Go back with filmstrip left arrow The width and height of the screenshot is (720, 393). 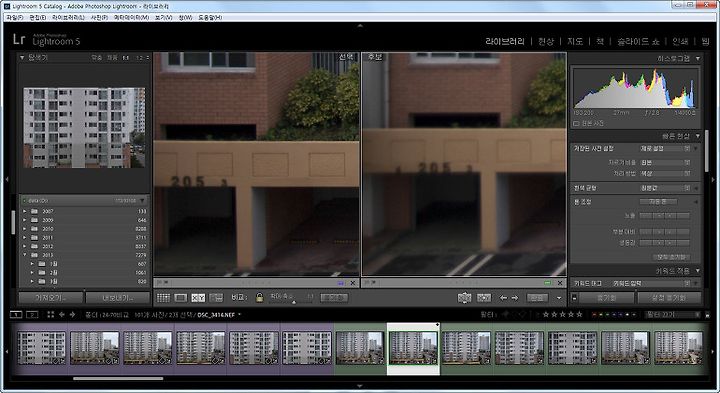[x=62, y=314]
